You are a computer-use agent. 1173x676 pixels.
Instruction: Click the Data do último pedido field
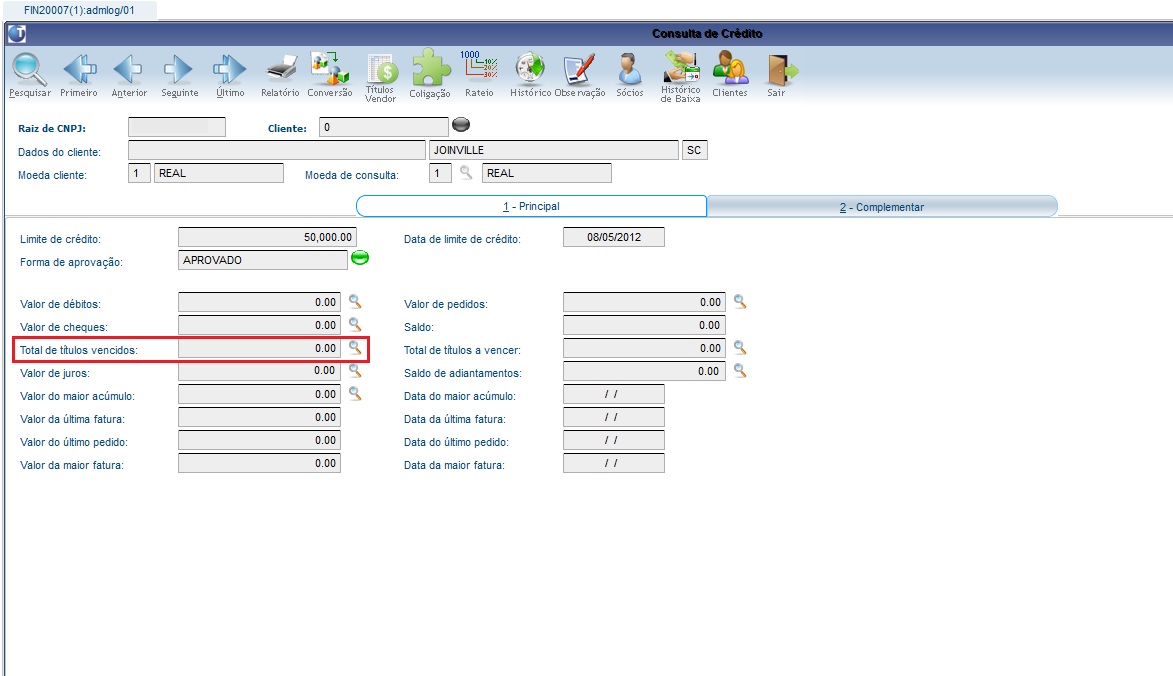click(x=613, y=440)
